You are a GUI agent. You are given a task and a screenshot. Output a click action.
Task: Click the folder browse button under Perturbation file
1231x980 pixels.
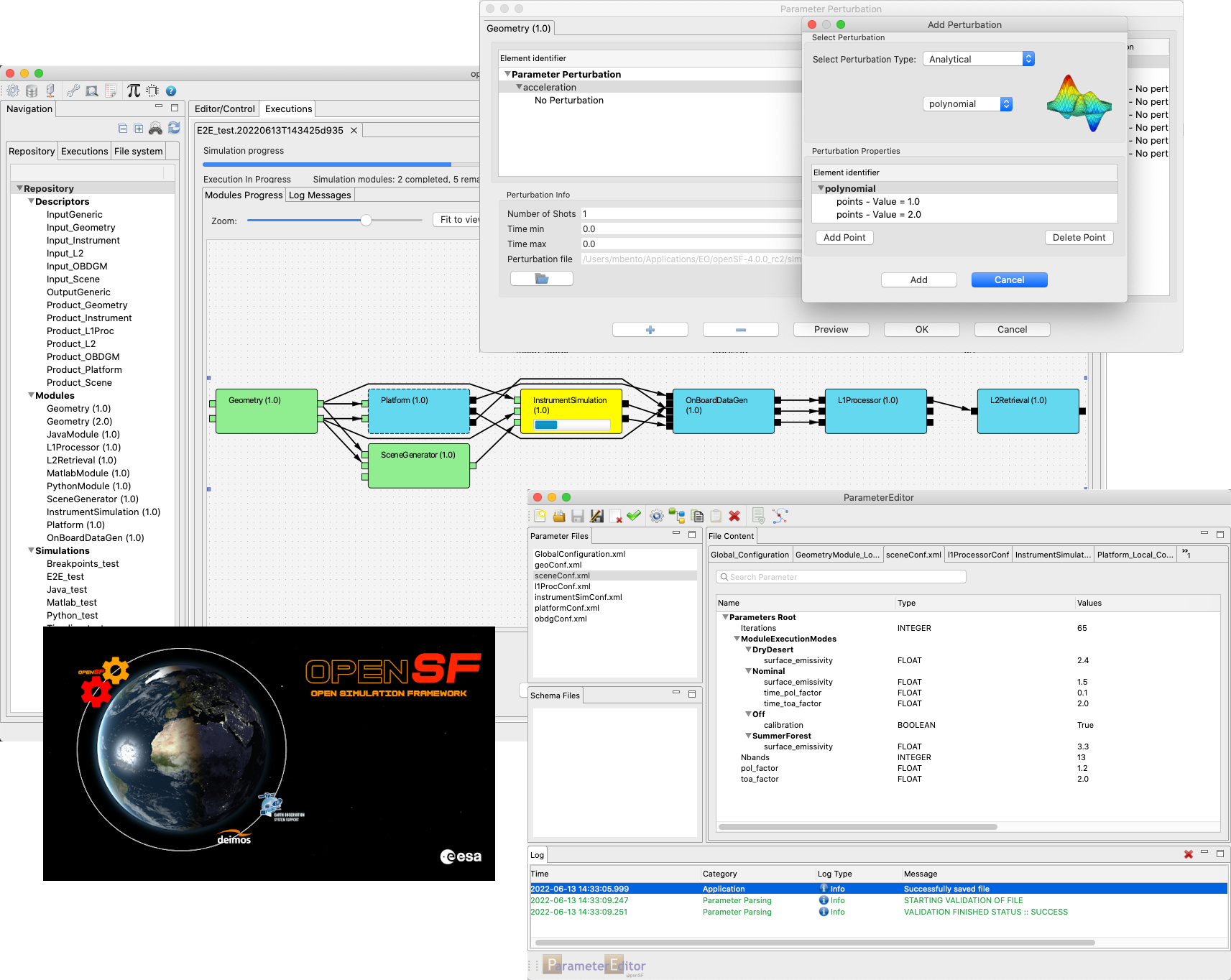541,279
